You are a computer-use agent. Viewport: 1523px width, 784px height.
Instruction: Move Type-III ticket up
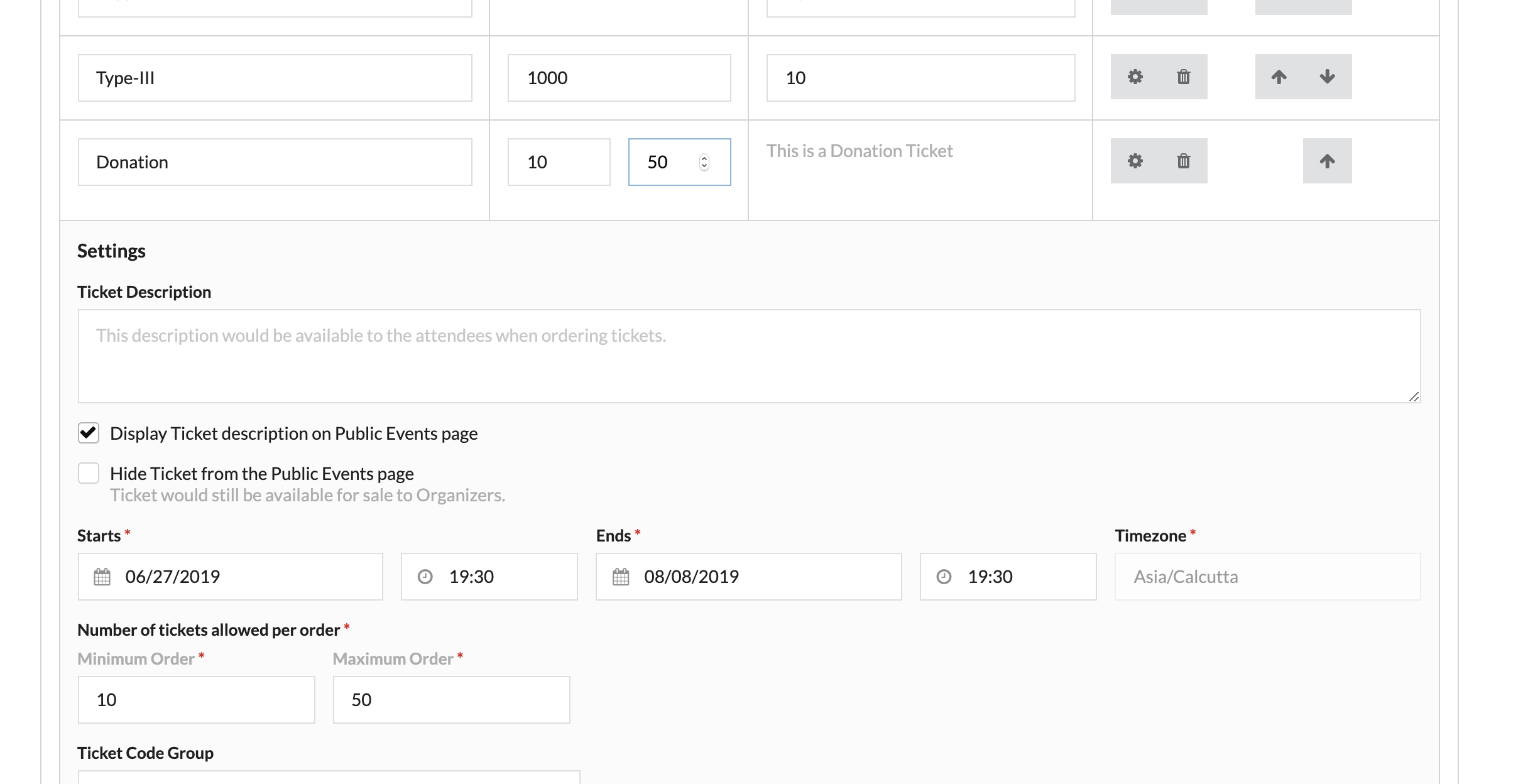[1279, 77]
